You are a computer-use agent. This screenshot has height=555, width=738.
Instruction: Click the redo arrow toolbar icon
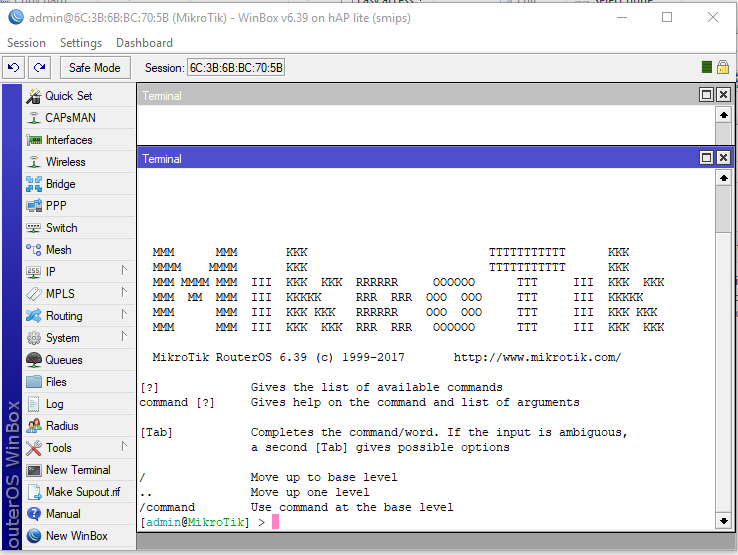[x=40, y=68]
